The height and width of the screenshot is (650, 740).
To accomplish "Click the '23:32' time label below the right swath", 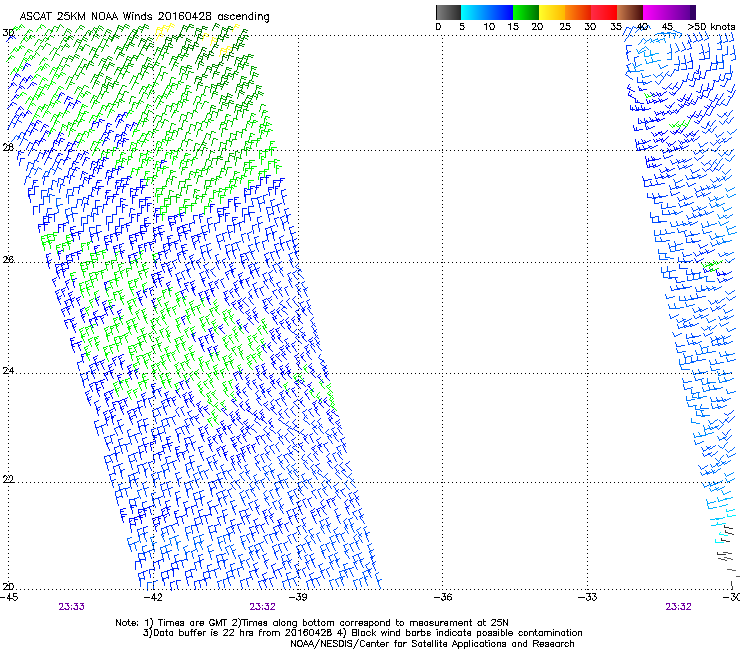I will tap(678, 607).
